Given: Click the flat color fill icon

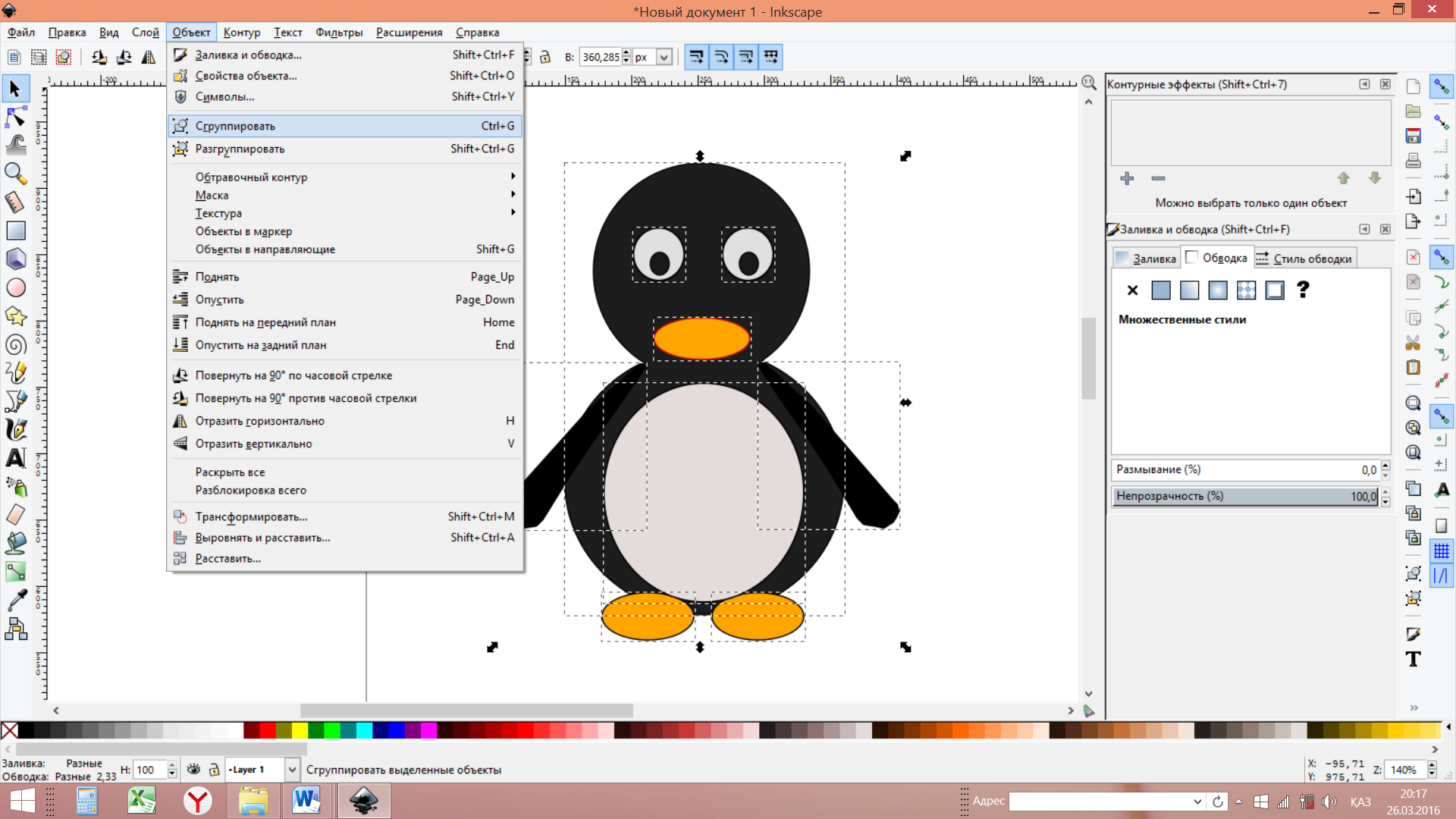Looking at the screenshot, I should (1160, 290).
